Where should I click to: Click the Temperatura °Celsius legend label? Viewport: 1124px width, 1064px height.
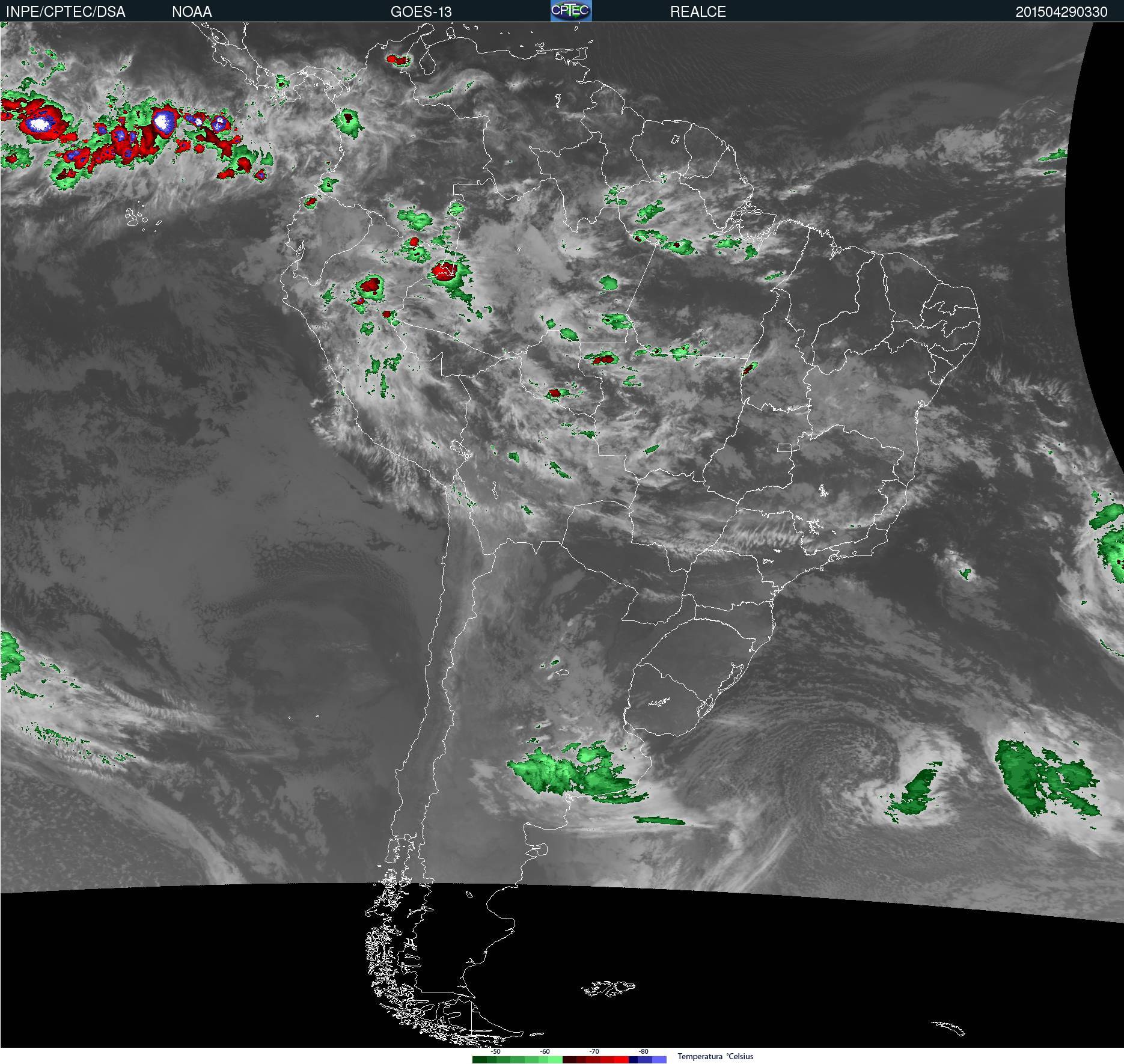pos(715,1056)
